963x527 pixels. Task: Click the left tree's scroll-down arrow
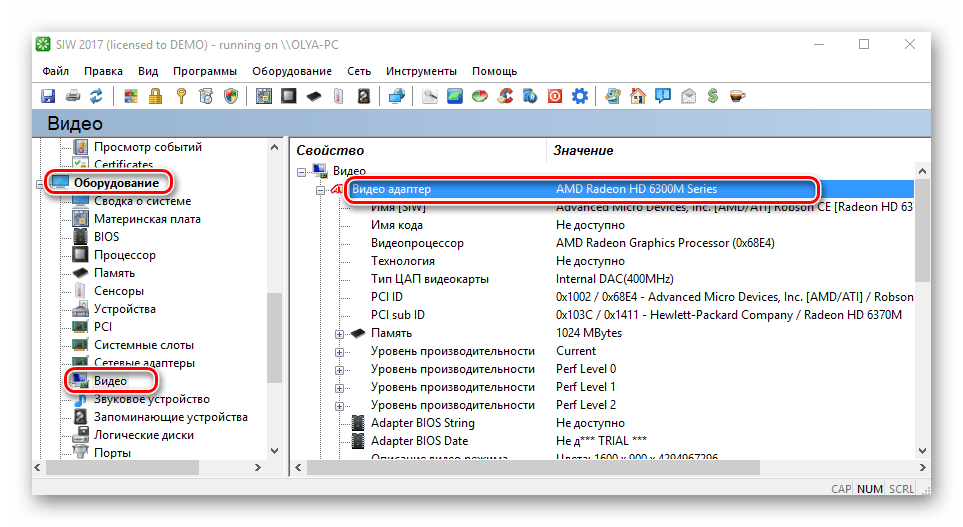[275, 448]
